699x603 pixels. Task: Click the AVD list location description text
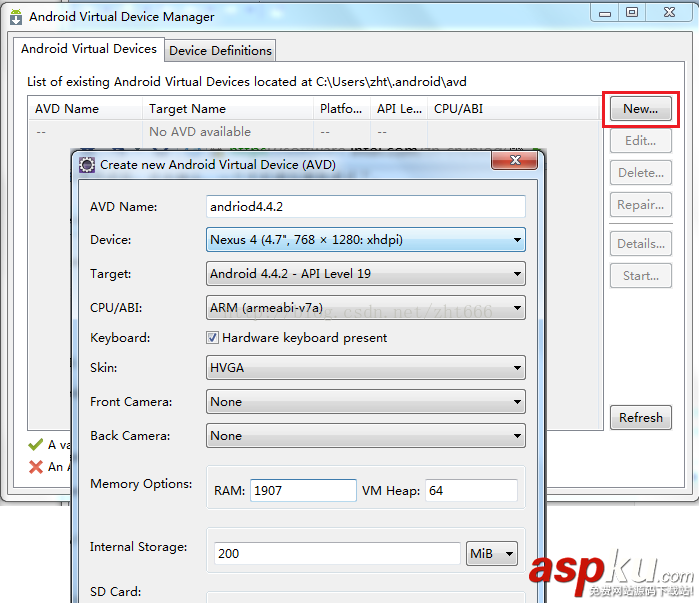coord(247,82)
